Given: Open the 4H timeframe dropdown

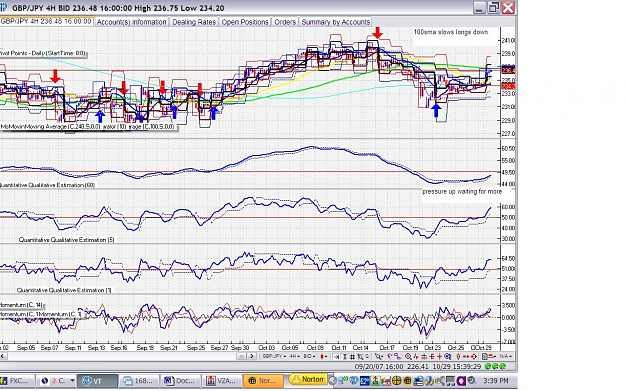Looking at the screenshot, I should click(x=295, y=356).
